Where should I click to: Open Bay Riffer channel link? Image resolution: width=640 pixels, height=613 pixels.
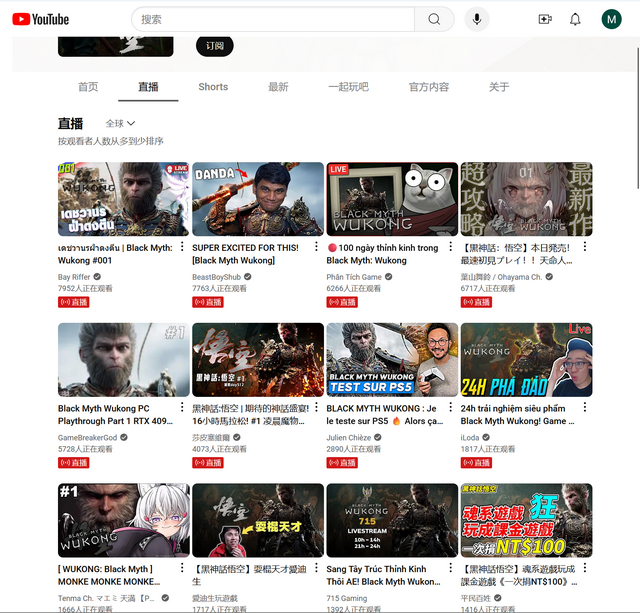[x=74, y=277]
